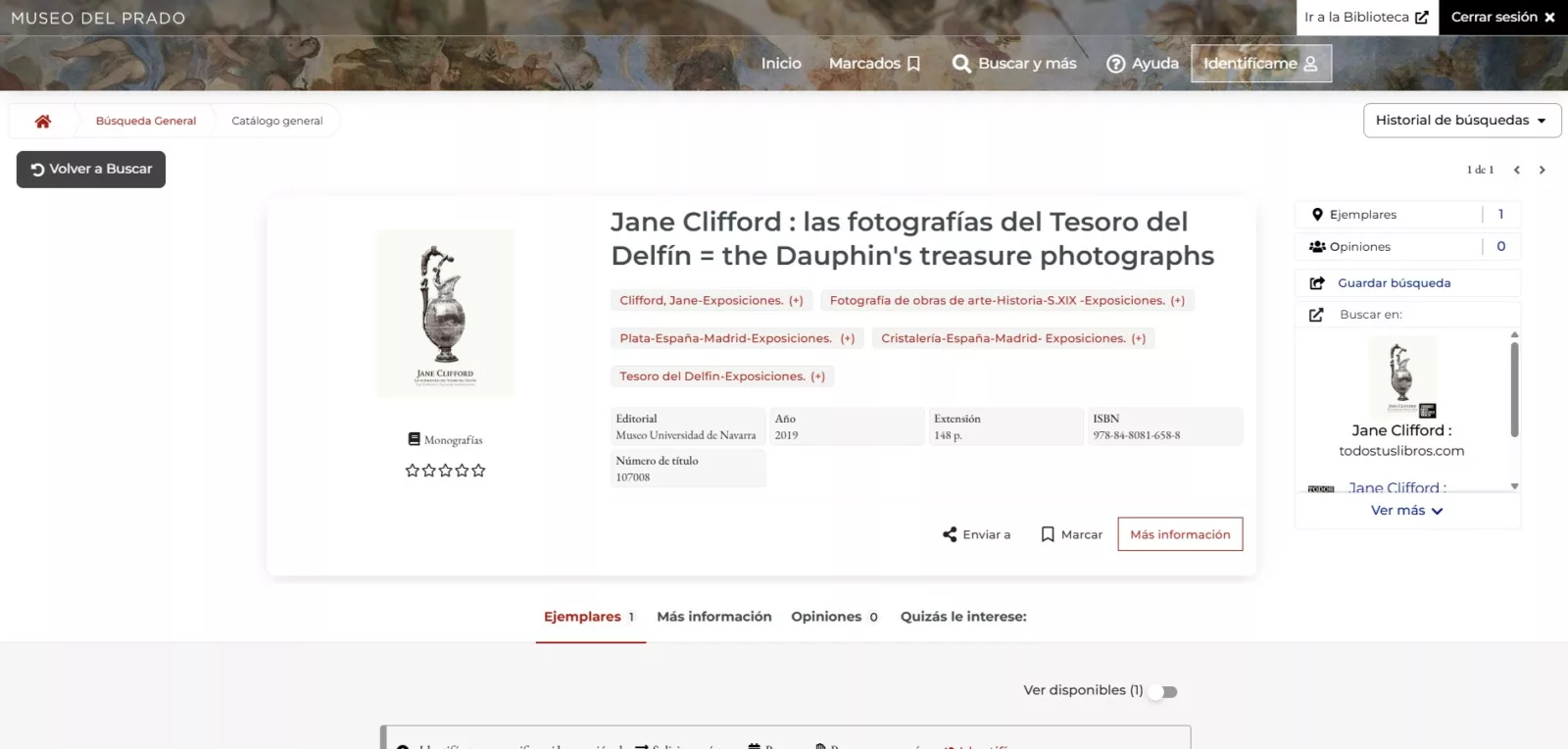Open the Opiniones tab
1568x749 pixels.
point(834,617)
